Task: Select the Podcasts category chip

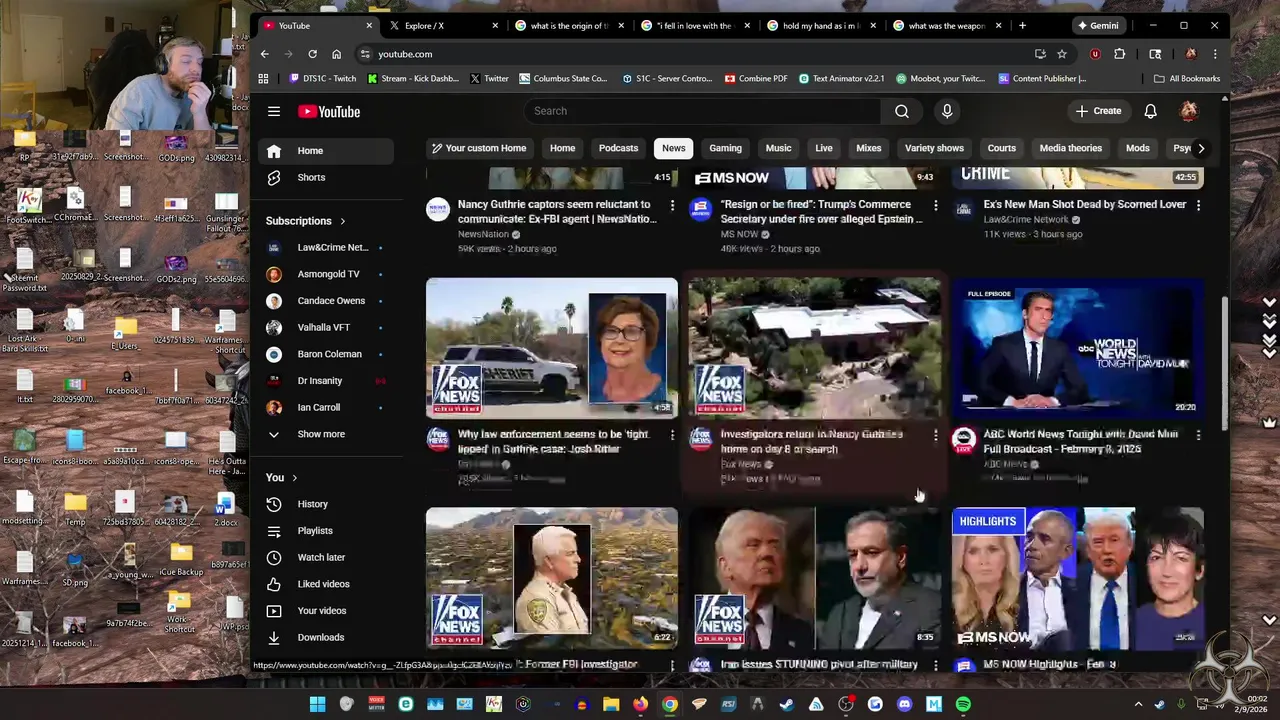Action: [618, 148]
